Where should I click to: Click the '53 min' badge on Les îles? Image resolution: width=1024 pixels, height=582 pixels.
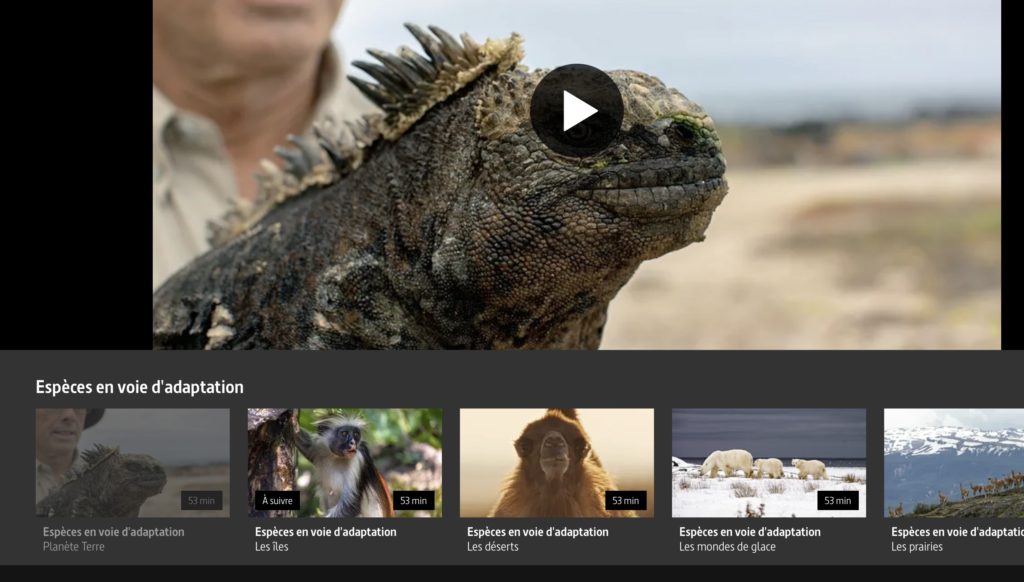[413, 500]
